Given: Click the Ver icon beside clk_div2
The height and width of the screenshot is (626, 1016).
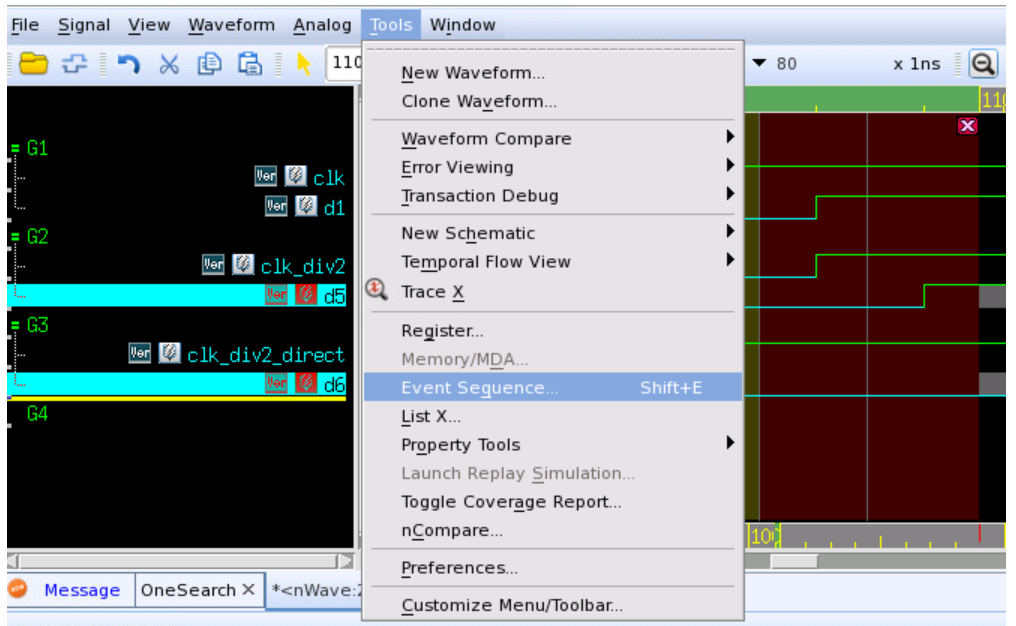Looking at the screenshot, I should 213,264.
